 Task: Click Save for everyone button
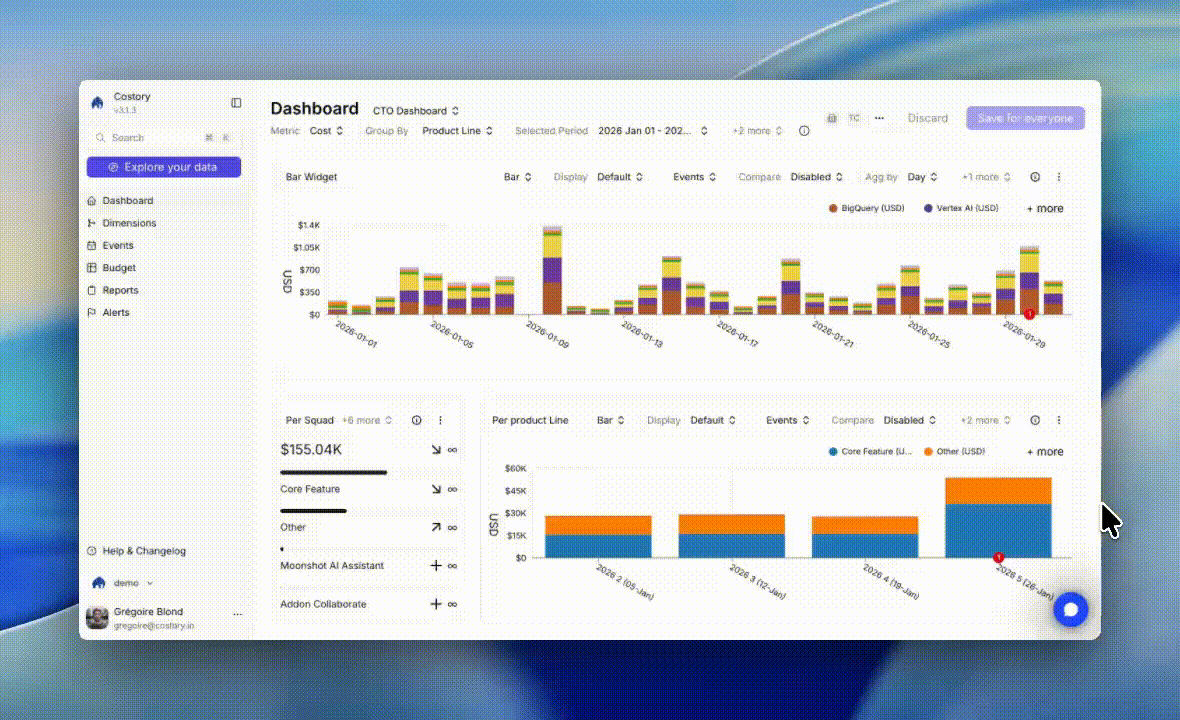[1025, 118]
